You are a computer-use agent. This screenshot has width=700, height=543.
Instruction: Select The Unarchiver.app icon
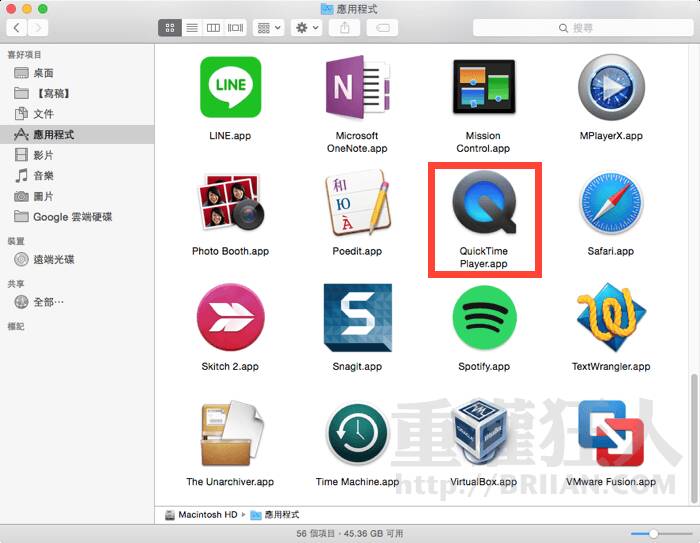[x=231, y=434]
